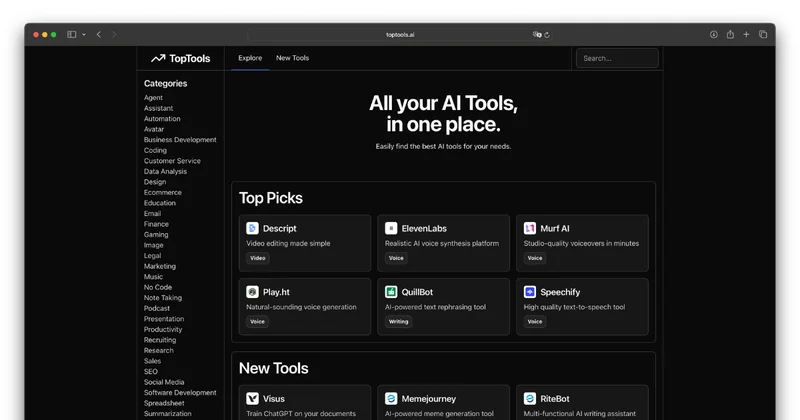The image size is (800, 420).
Task: Expand the sidebar dropdown chevron in Safari
Action: click(84, 35)
